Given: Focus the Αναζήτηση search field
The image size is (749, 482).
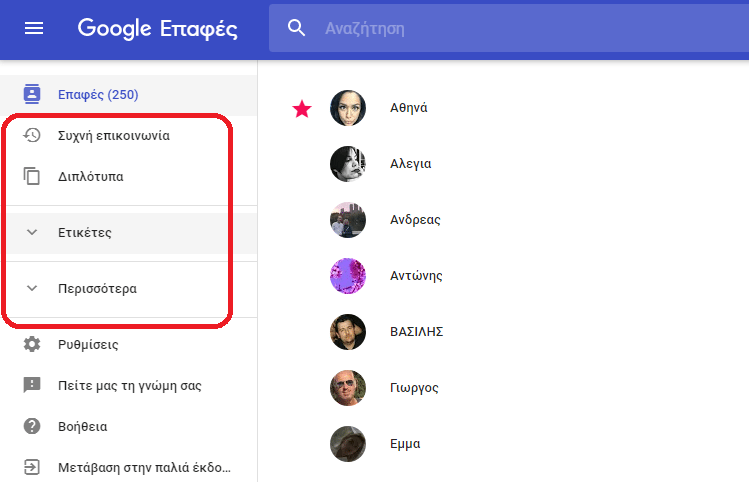Looking at the screenshot, I should (509, 28).
